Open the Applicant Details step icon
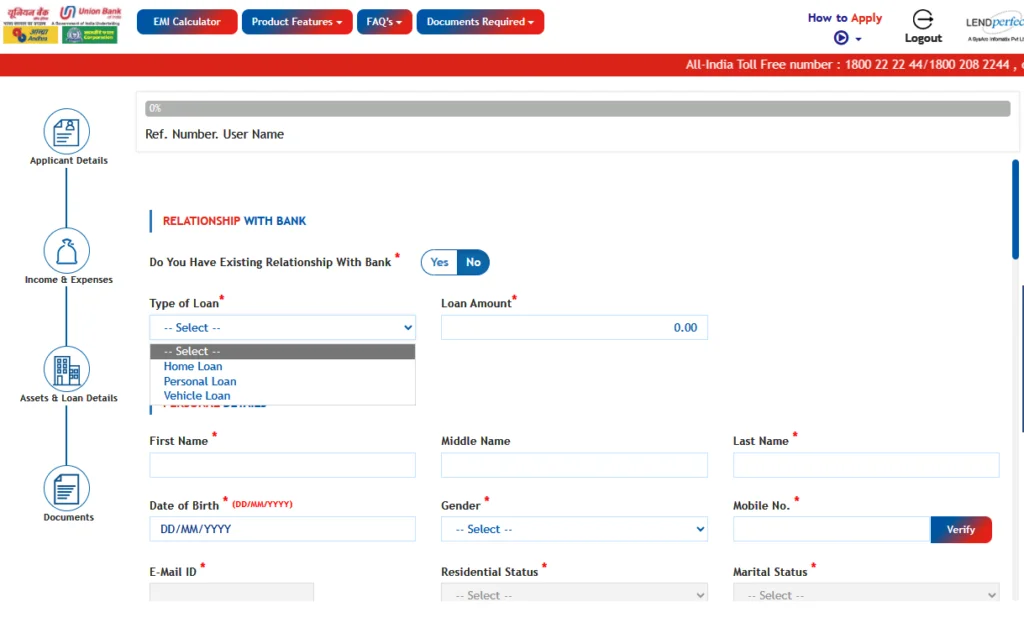Screen dimensions: 1024x633 pos(66,132)
